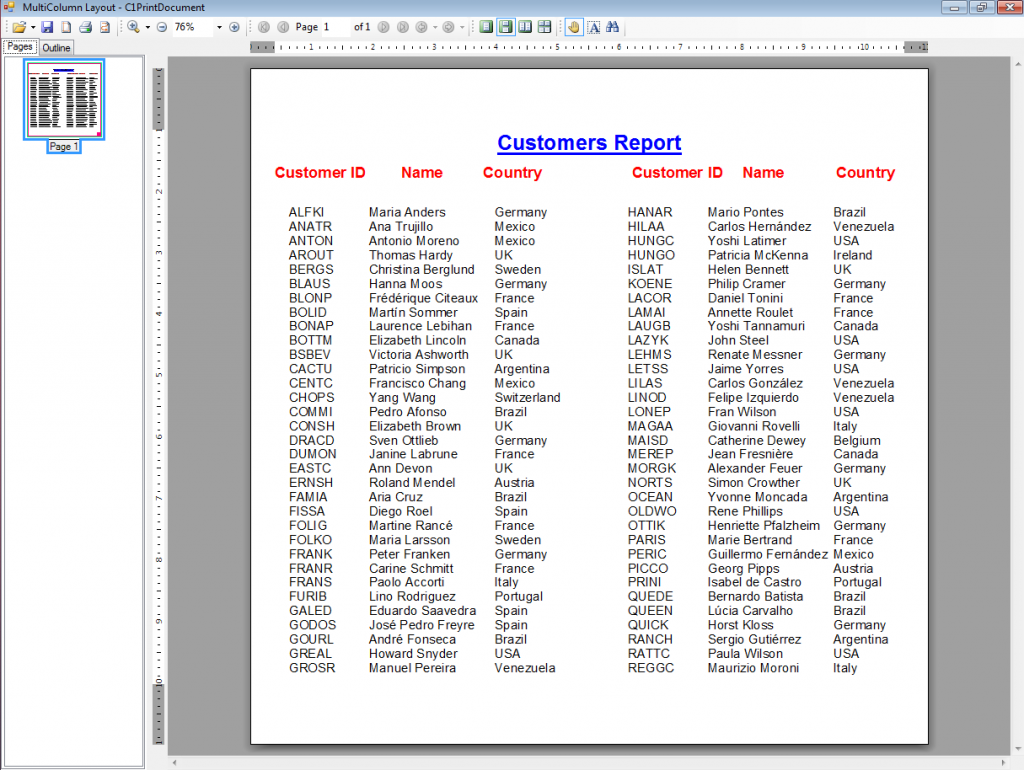Click the name Maria Anders

(407, 212)
